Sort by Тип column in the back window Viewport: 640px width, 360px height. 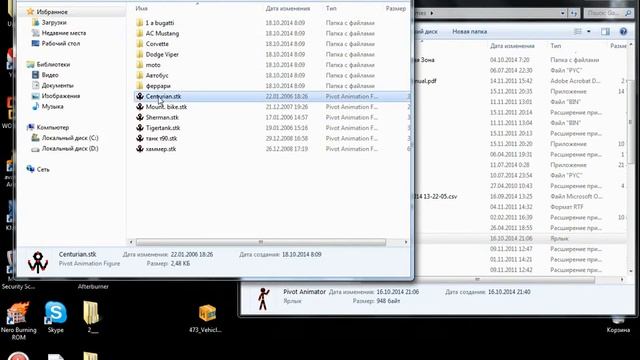coord(556,46)
